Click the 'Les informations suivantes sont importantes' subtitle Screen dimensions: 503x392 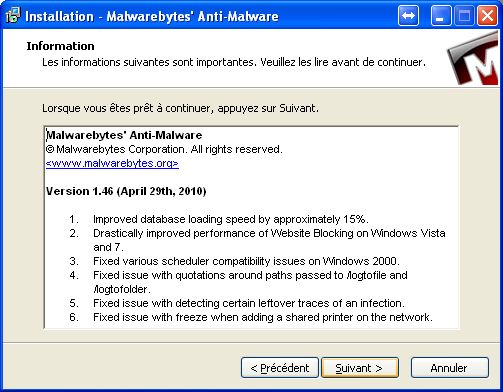click(x=234, y=62)
